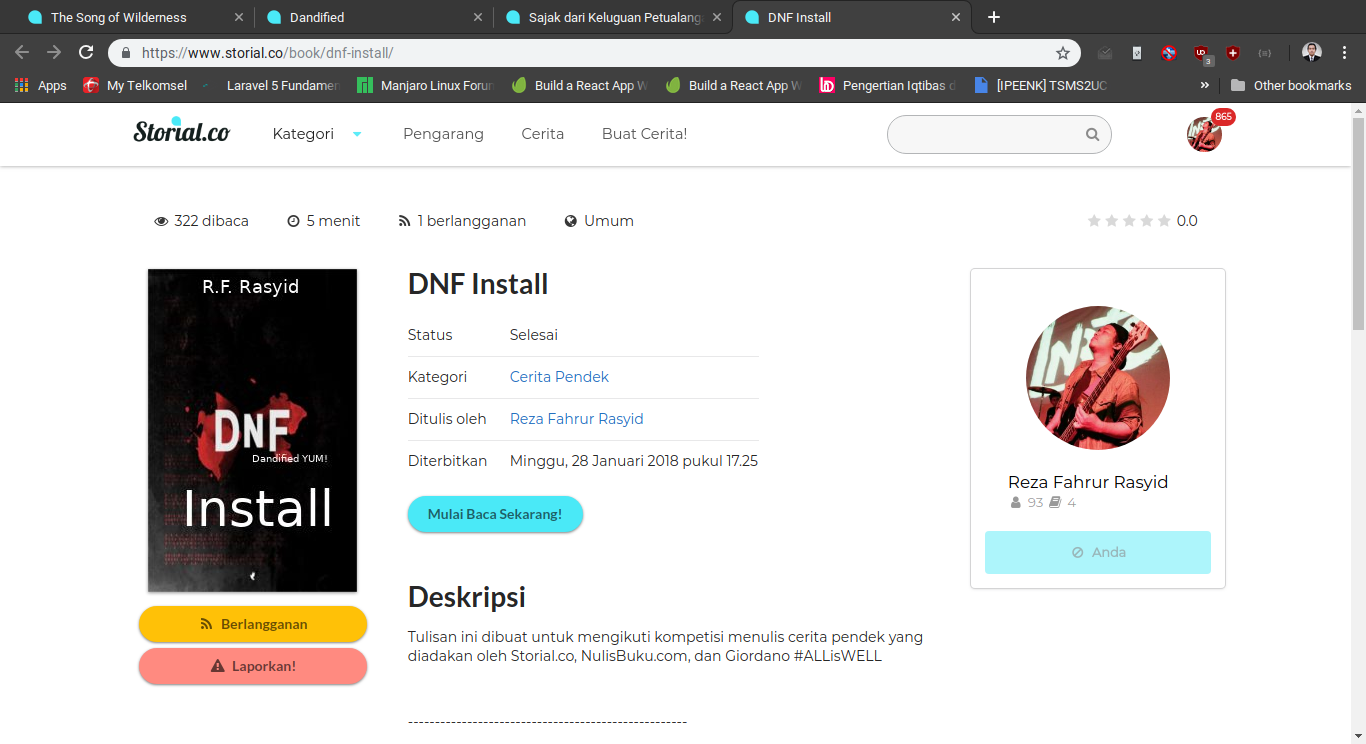Click the search magnifier icon
Screen dimensions: 1366x744
coord(1092,135)
